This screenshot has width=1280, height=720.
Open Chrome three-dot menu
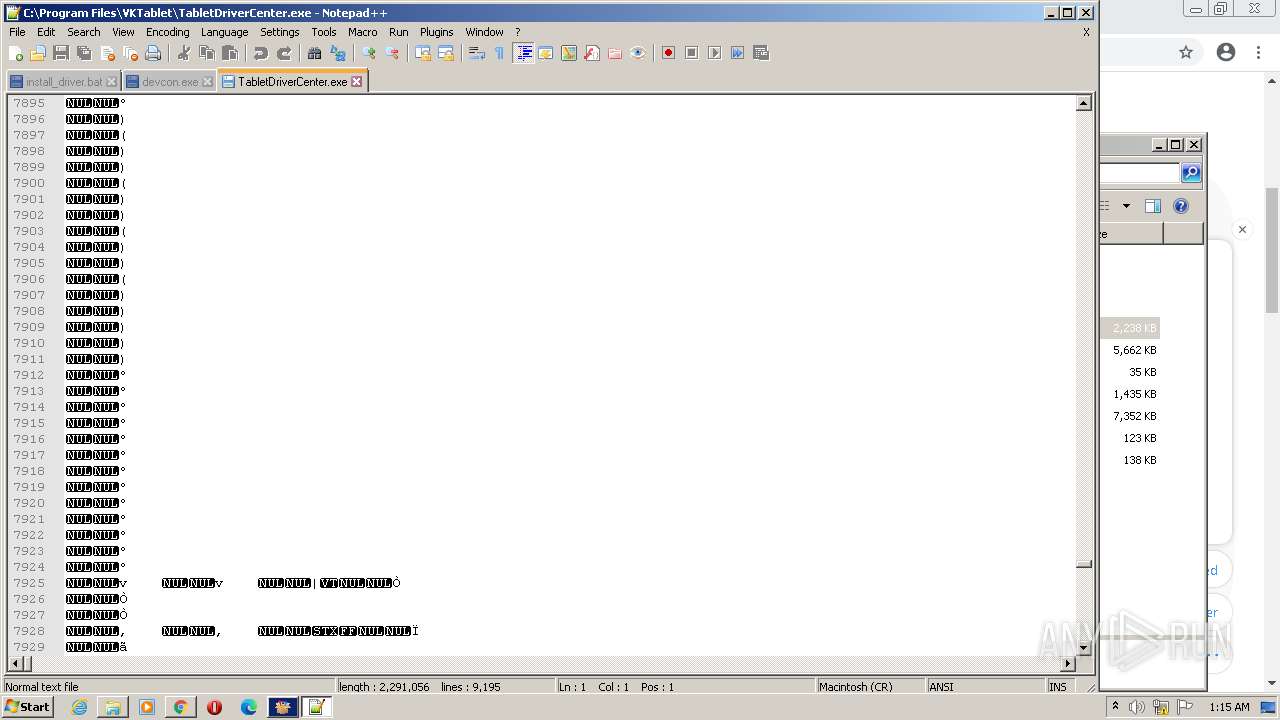coord(1258,52)
